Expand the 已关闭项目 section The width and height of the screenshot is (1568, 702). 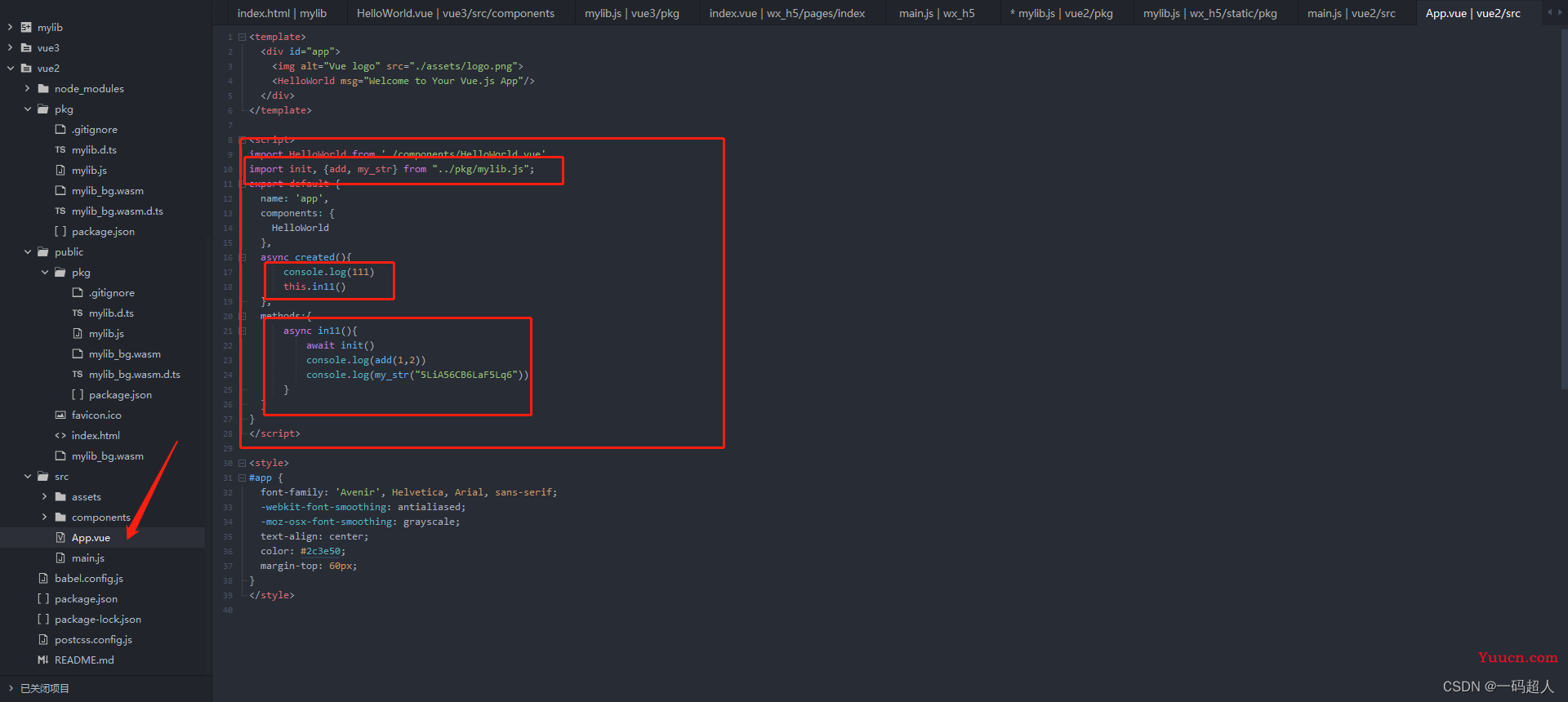click(11, 688)
